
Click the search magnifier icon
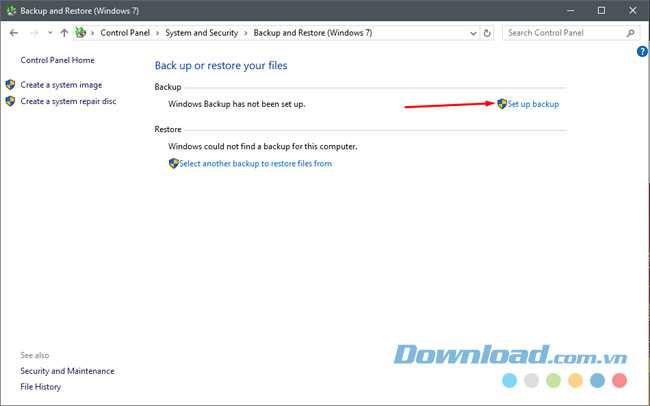[x=631, y=33]
